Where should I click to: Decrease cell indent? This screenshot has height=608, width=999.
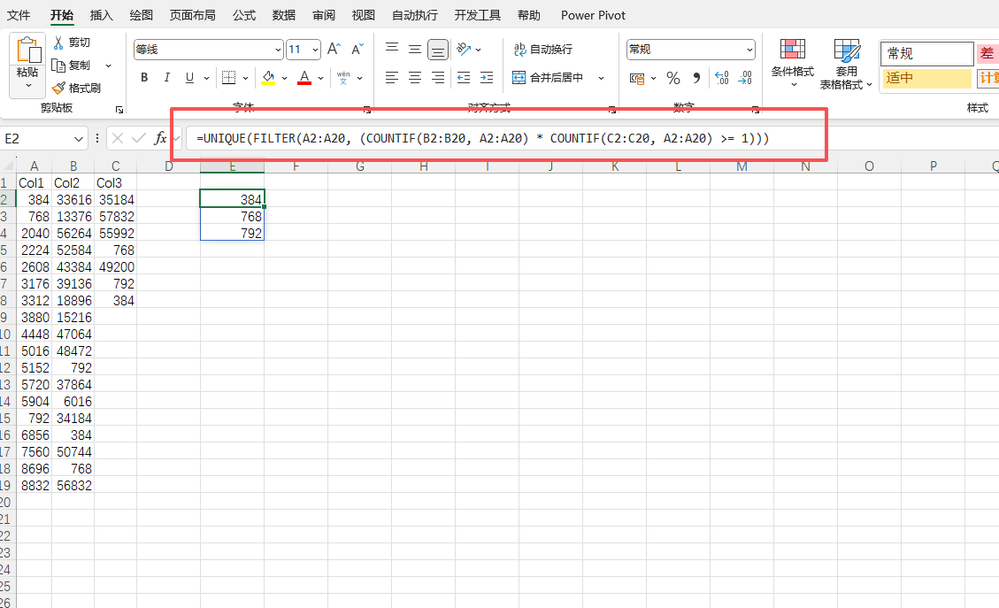pos(464,77)
